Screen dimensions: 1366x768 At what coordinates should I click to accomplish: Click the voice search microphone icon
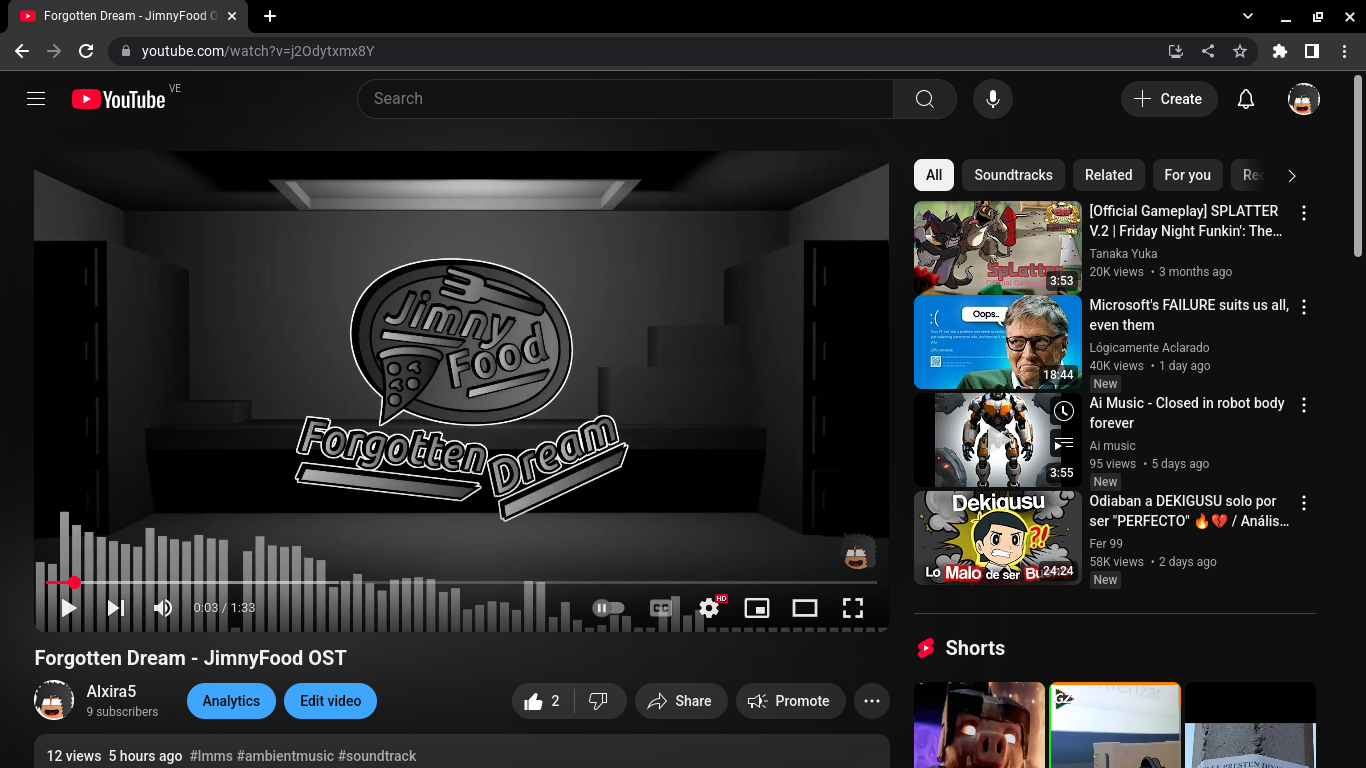click(992, 99)
